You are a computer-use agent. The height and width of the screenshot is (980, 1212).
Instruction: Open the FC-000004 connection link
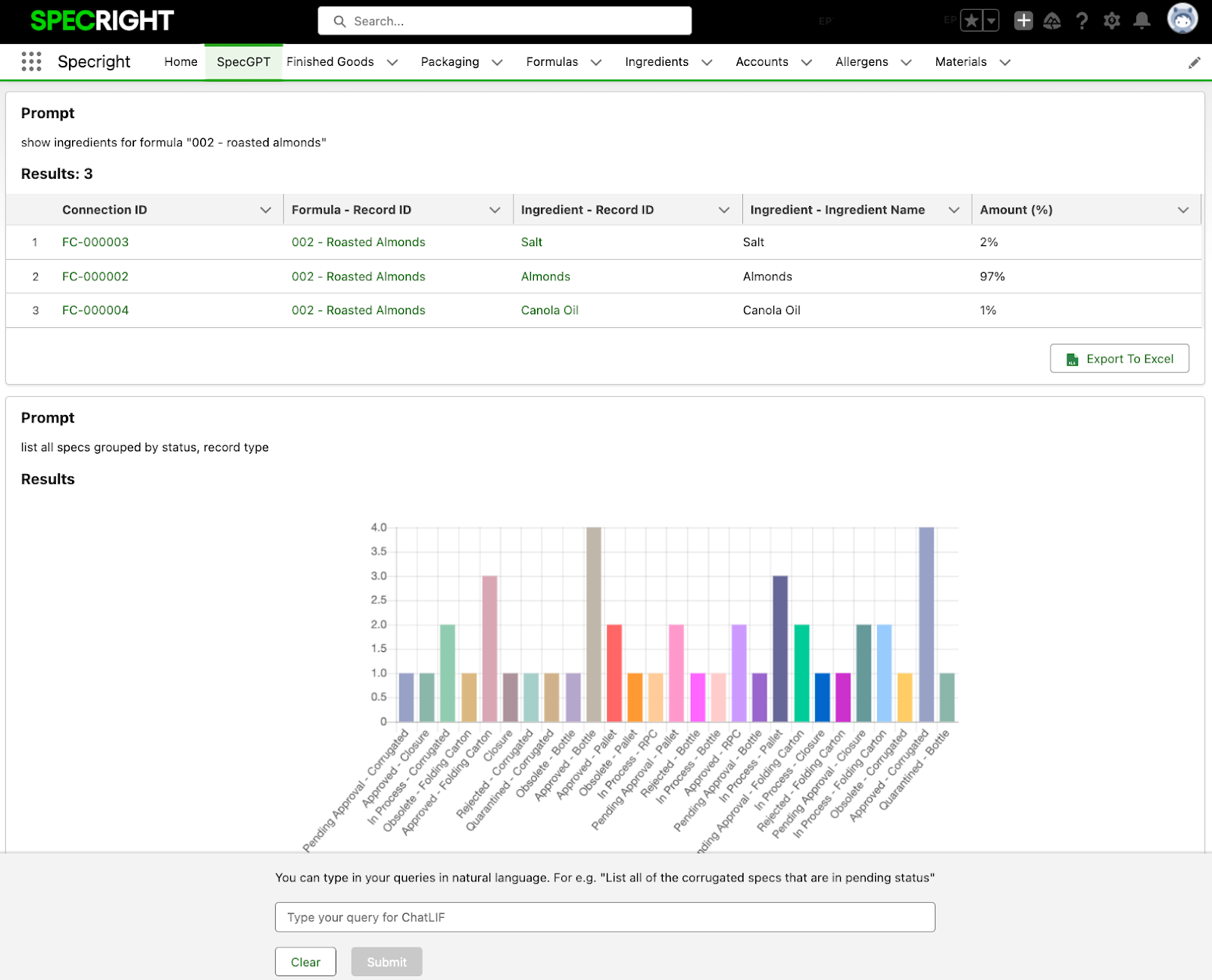click(95, 311)
